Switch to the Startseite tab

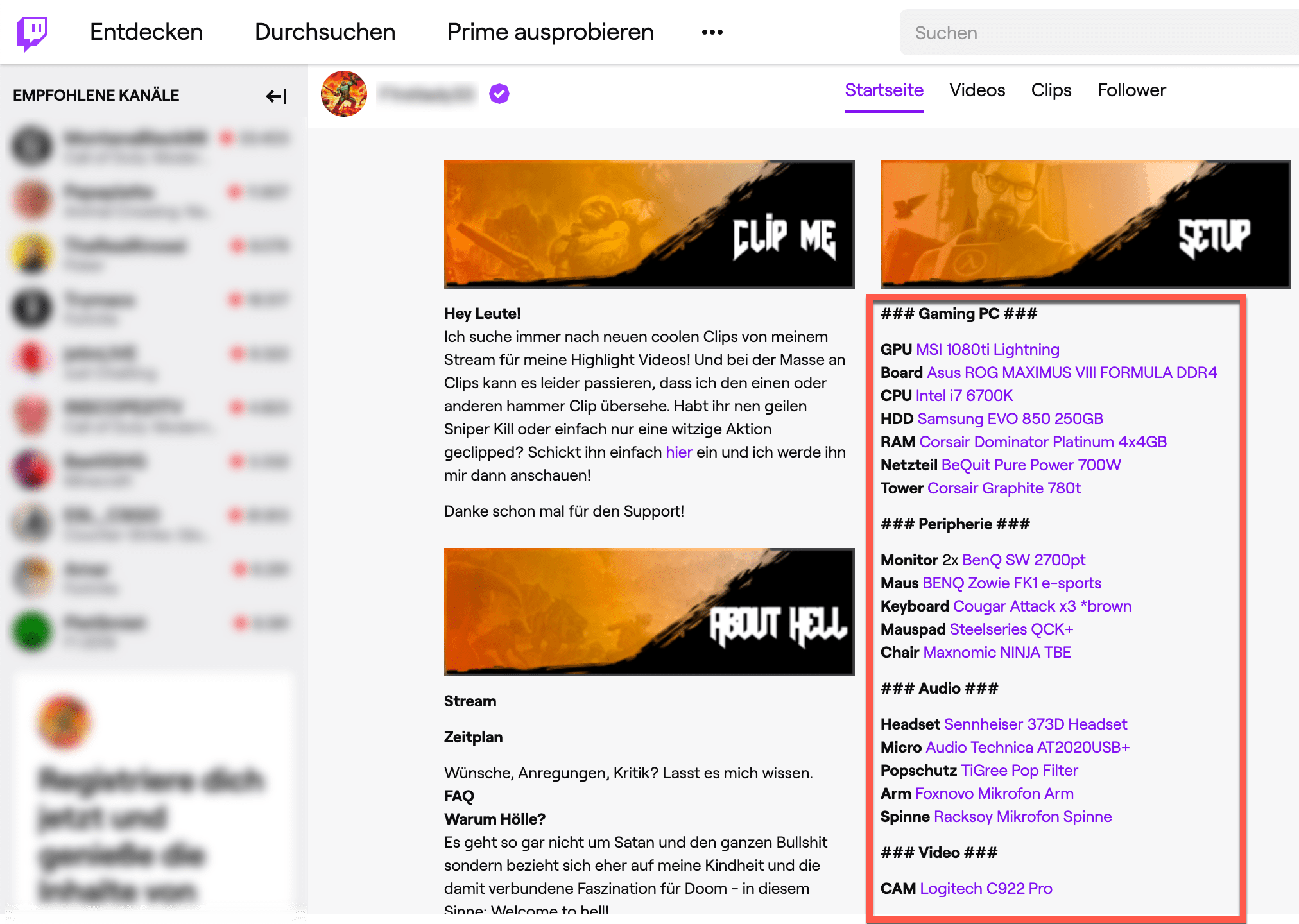pos(884,90)
